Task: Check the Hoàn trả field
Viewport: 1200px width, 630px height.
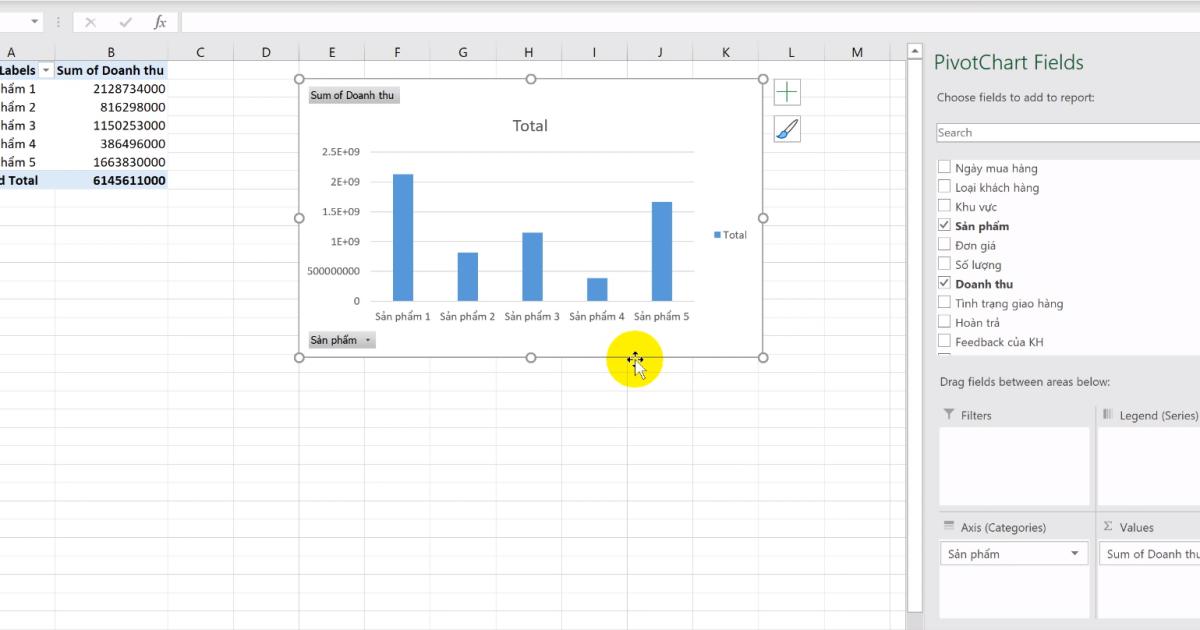Action: click(x=944, y=321)
